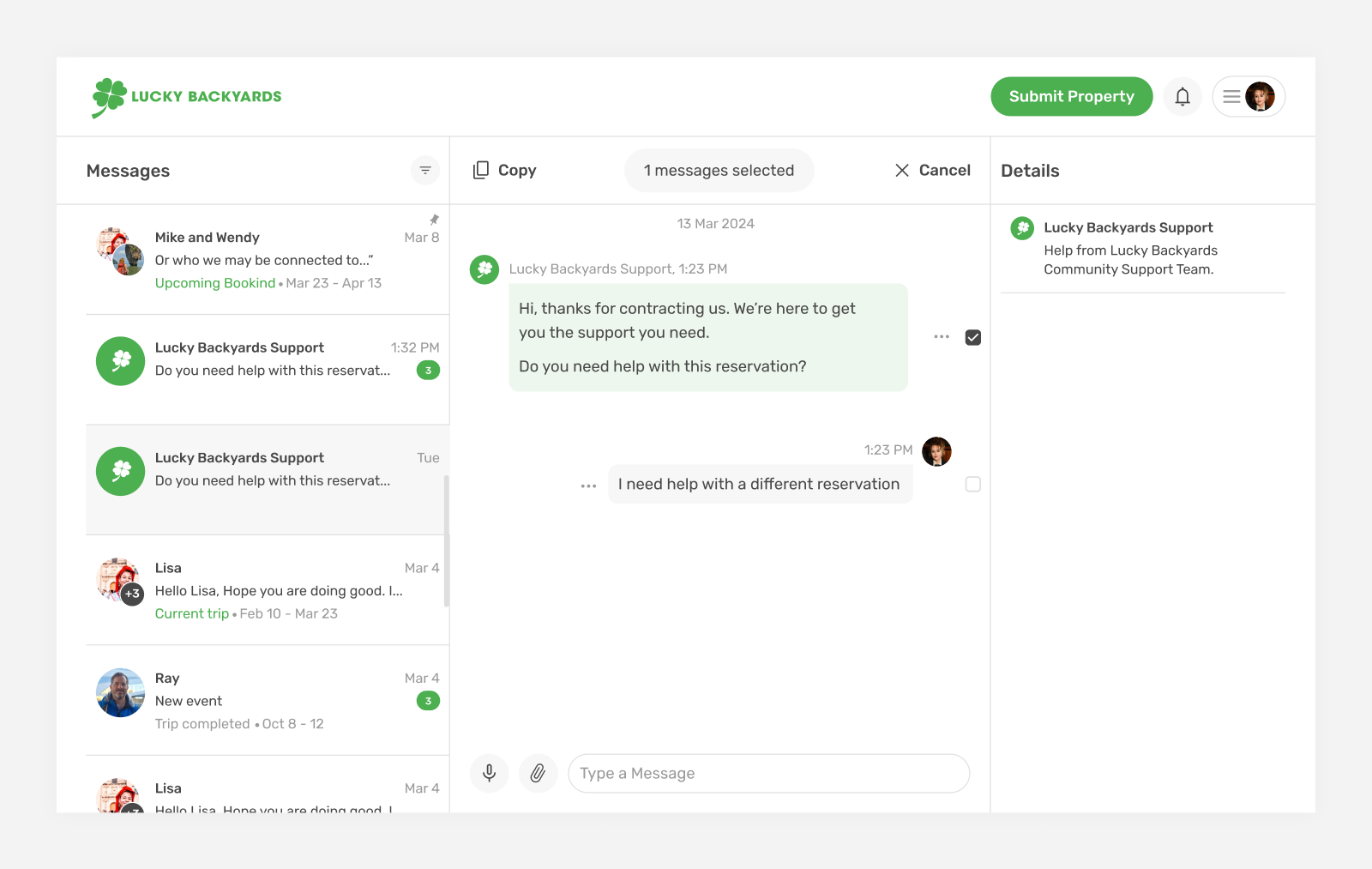Click Submit Property button
Viewport: 1372px width, 869px height.
tap(1072, 97)
